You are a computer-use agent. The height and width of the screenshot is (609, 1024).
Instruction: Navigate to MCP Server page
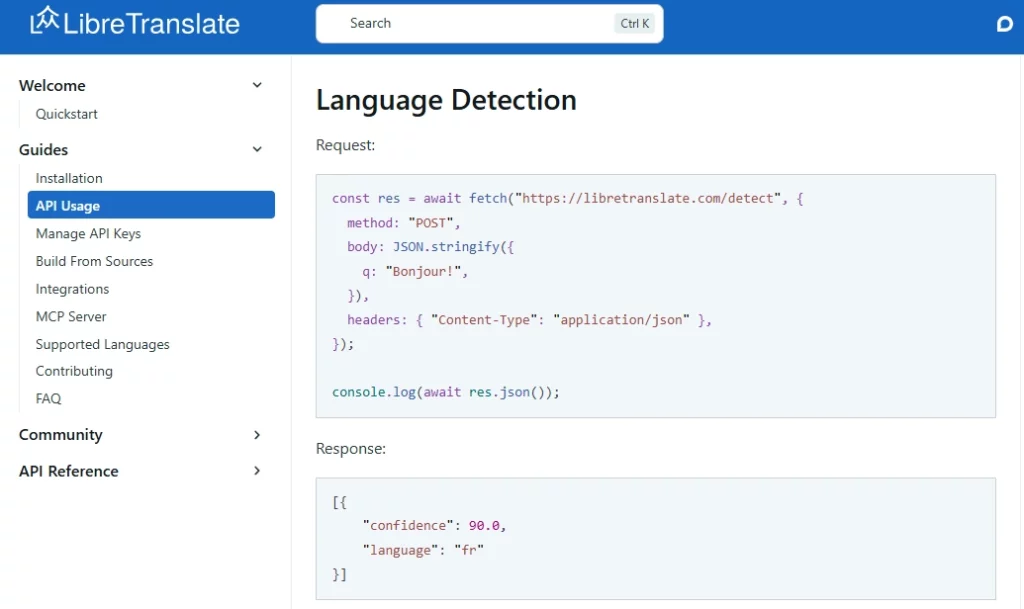(x=71, y=317)
